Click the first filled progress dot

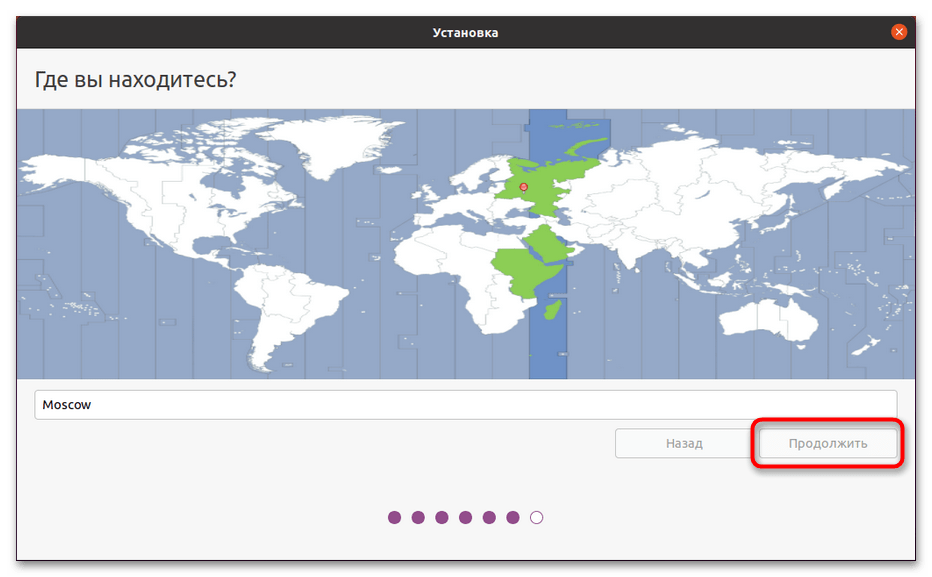click(x=394, y=517)
